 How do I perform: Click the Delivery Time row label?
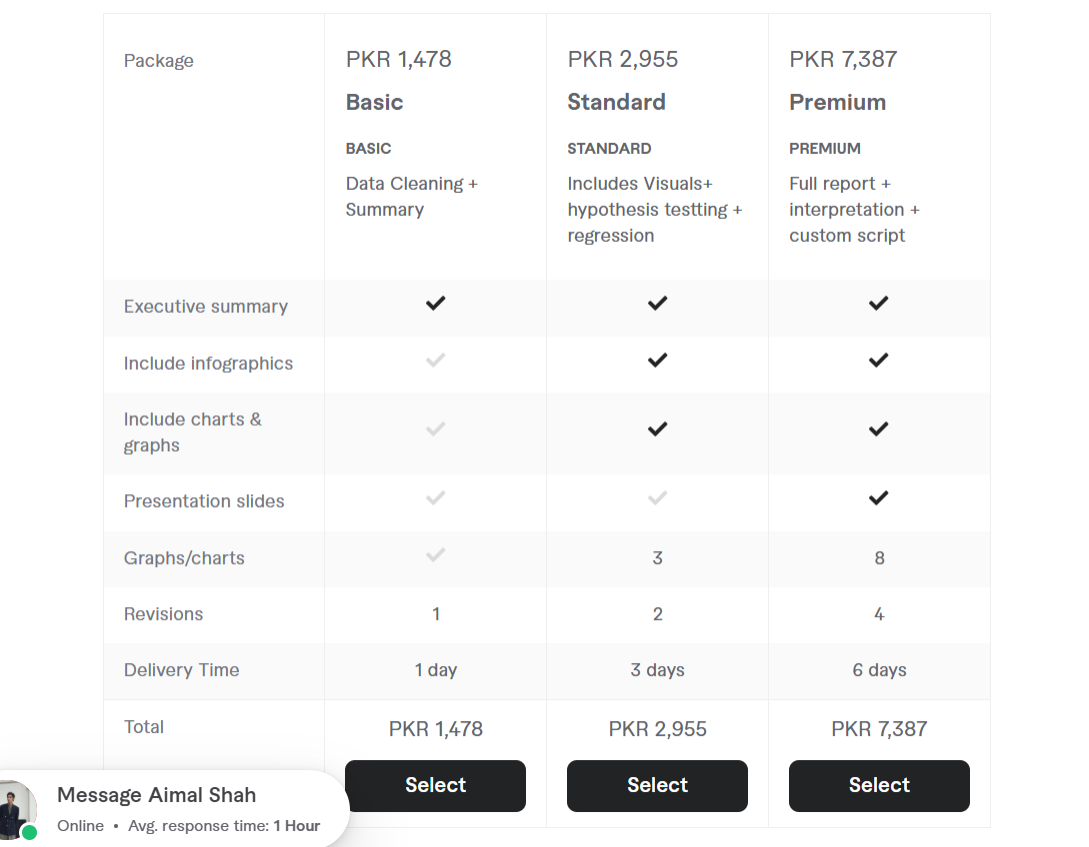click(181, 670)
